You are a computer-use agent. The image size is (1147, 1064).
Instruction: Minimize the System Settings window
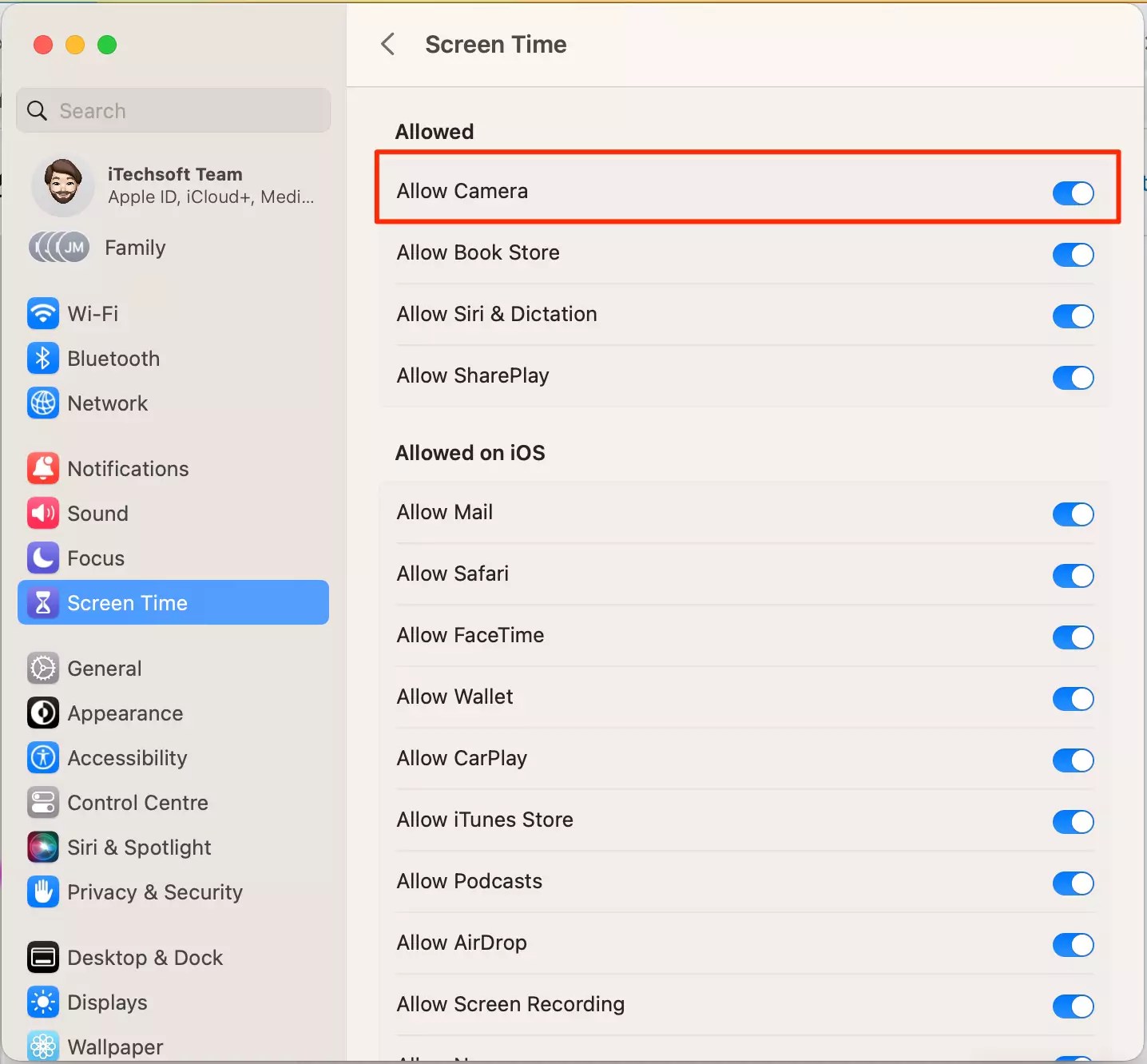[75, 45]
